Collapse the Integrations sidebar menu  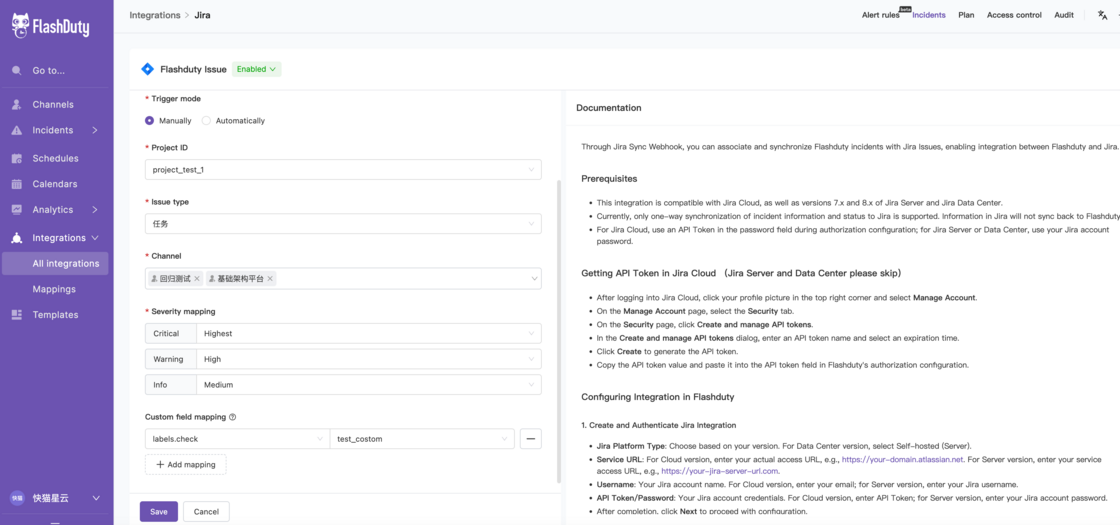click(96, 238)
